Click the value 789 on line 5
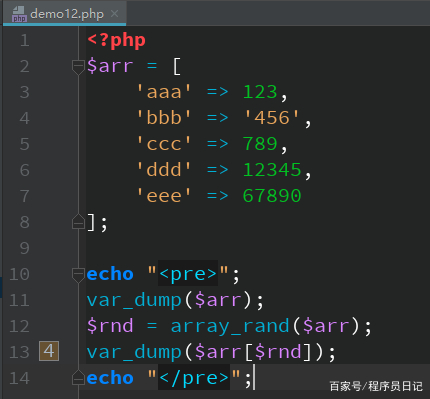This screenshot has width=430, height=399. 260,144
